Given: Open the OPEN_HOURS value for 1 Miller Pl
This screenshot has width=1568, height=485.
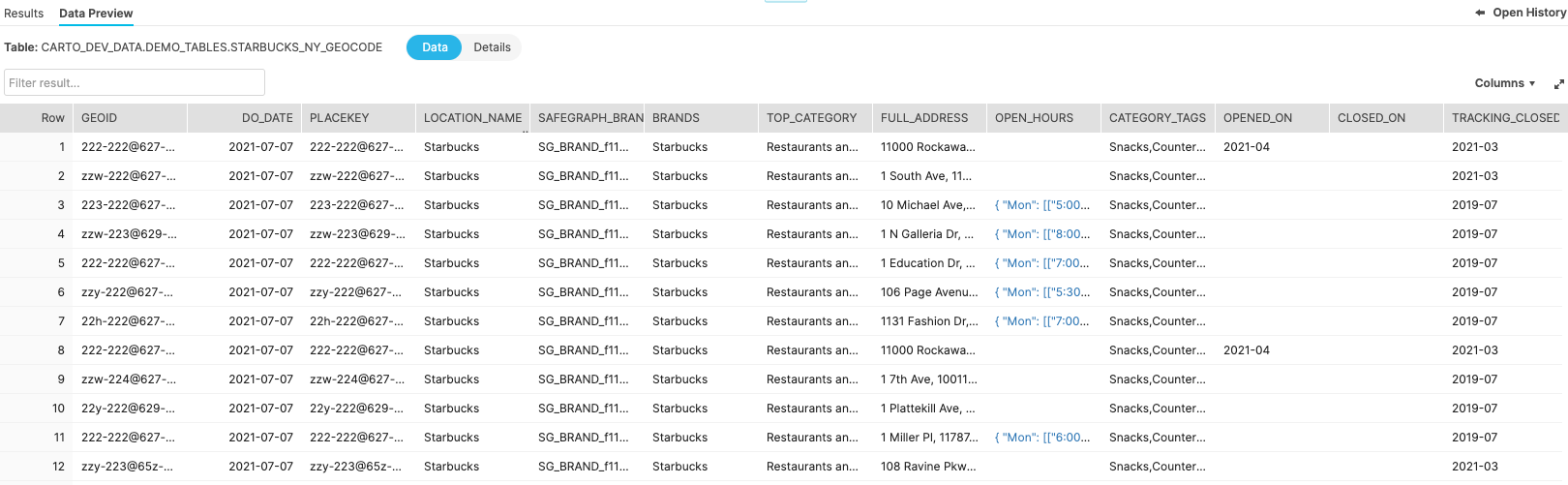Looking at the screenshot, I should click(1041, 438).
